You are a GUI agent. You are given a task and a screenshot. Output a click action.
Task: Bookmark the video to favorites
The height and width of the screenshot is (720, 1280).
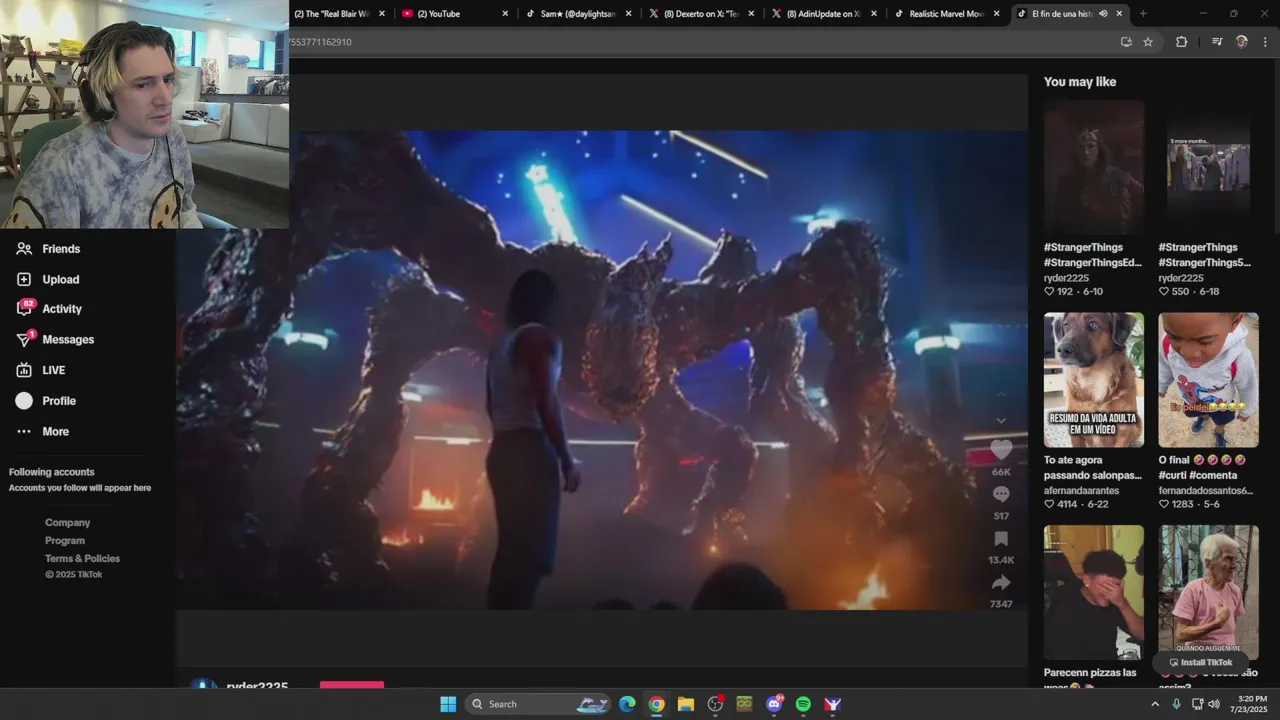pyautogui.click(x=1001, y=539)
